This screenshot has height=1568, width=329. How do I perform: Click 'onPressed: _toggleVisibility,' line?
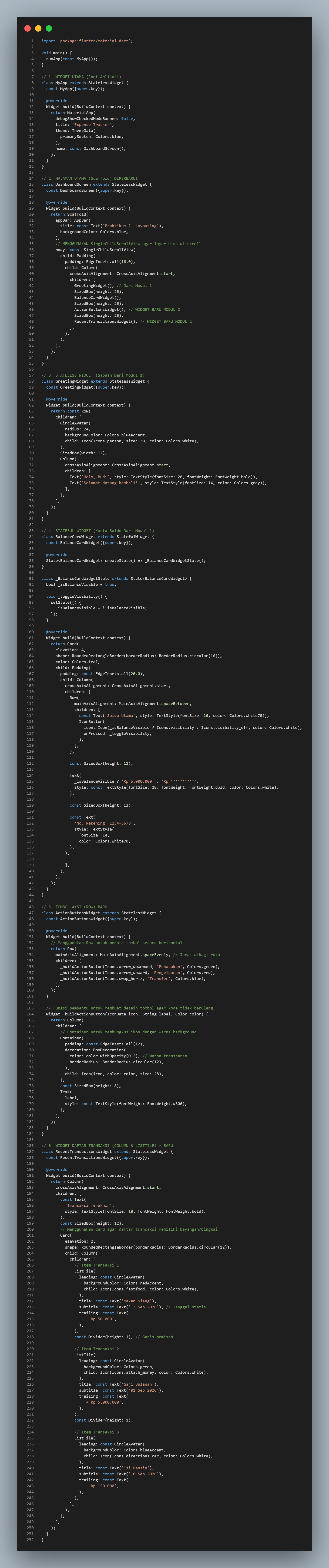click(117, 733)
